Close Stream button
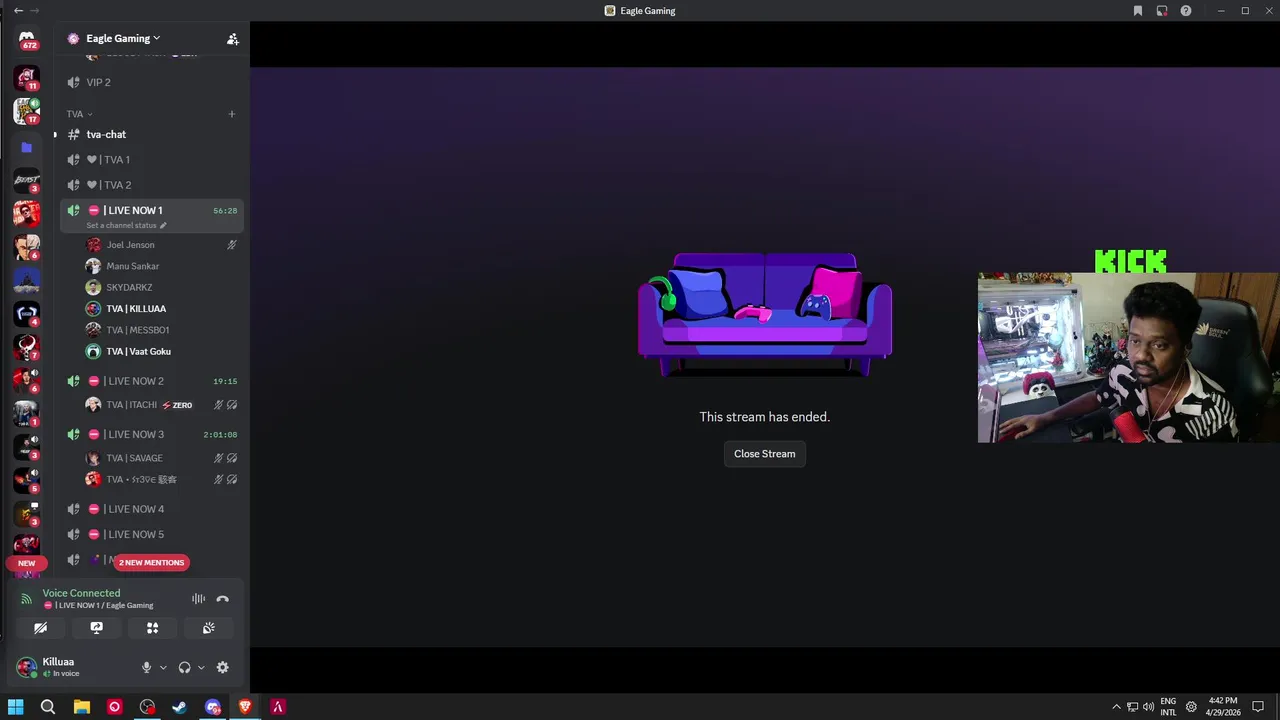Image resolution: width=1280 pixels, height=720 pixels. coord(765,454)
